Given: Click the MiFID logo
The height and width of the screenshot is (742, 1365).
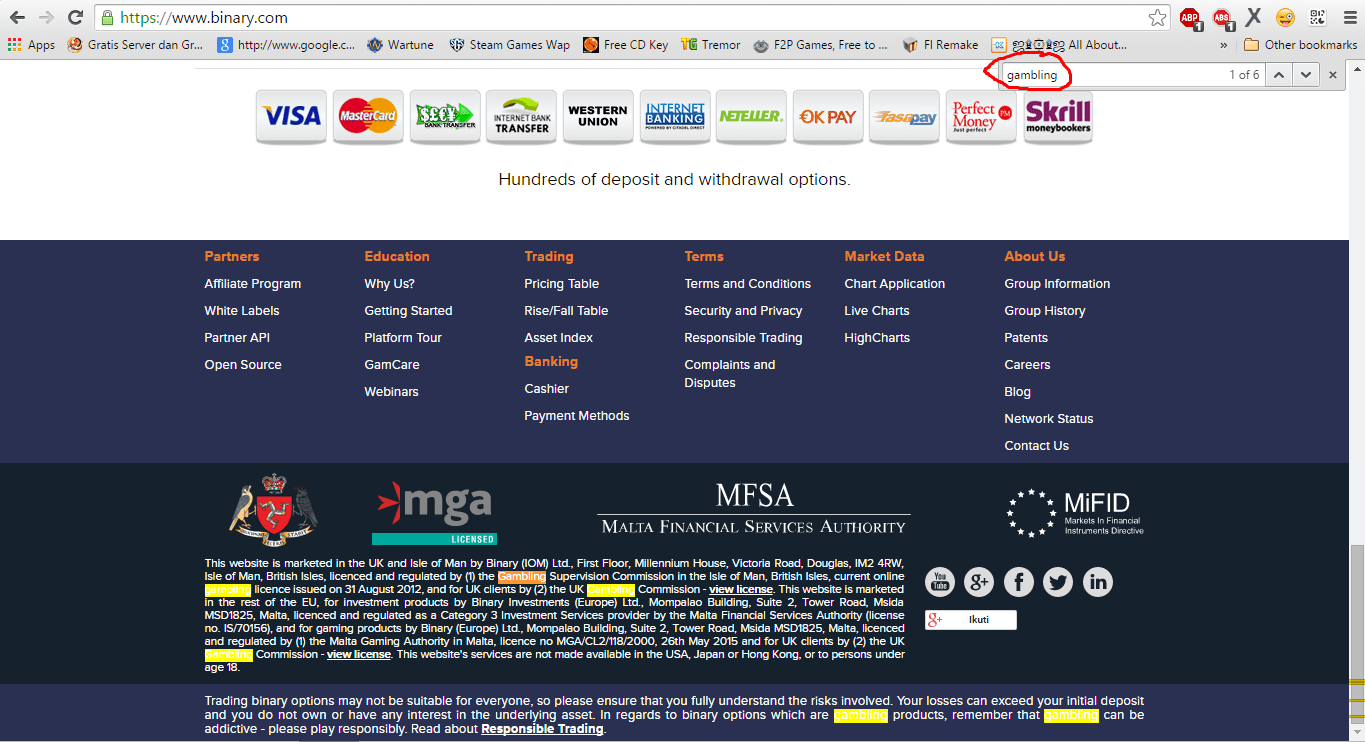Looking at the screenshot, I should point(1075,512).
